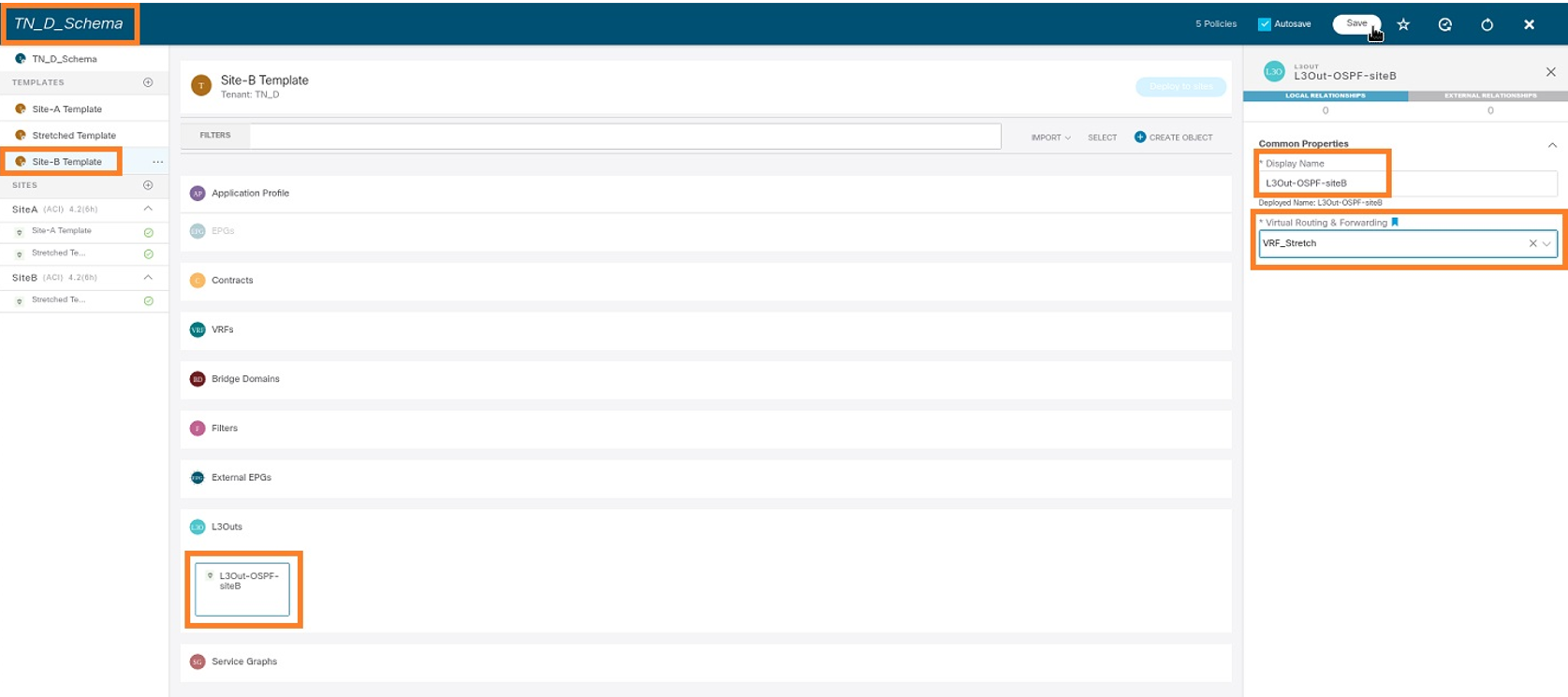Close the schema editor with header X
The height and width of the screenshot is (697, 1568).
(x=1529, y=24)
